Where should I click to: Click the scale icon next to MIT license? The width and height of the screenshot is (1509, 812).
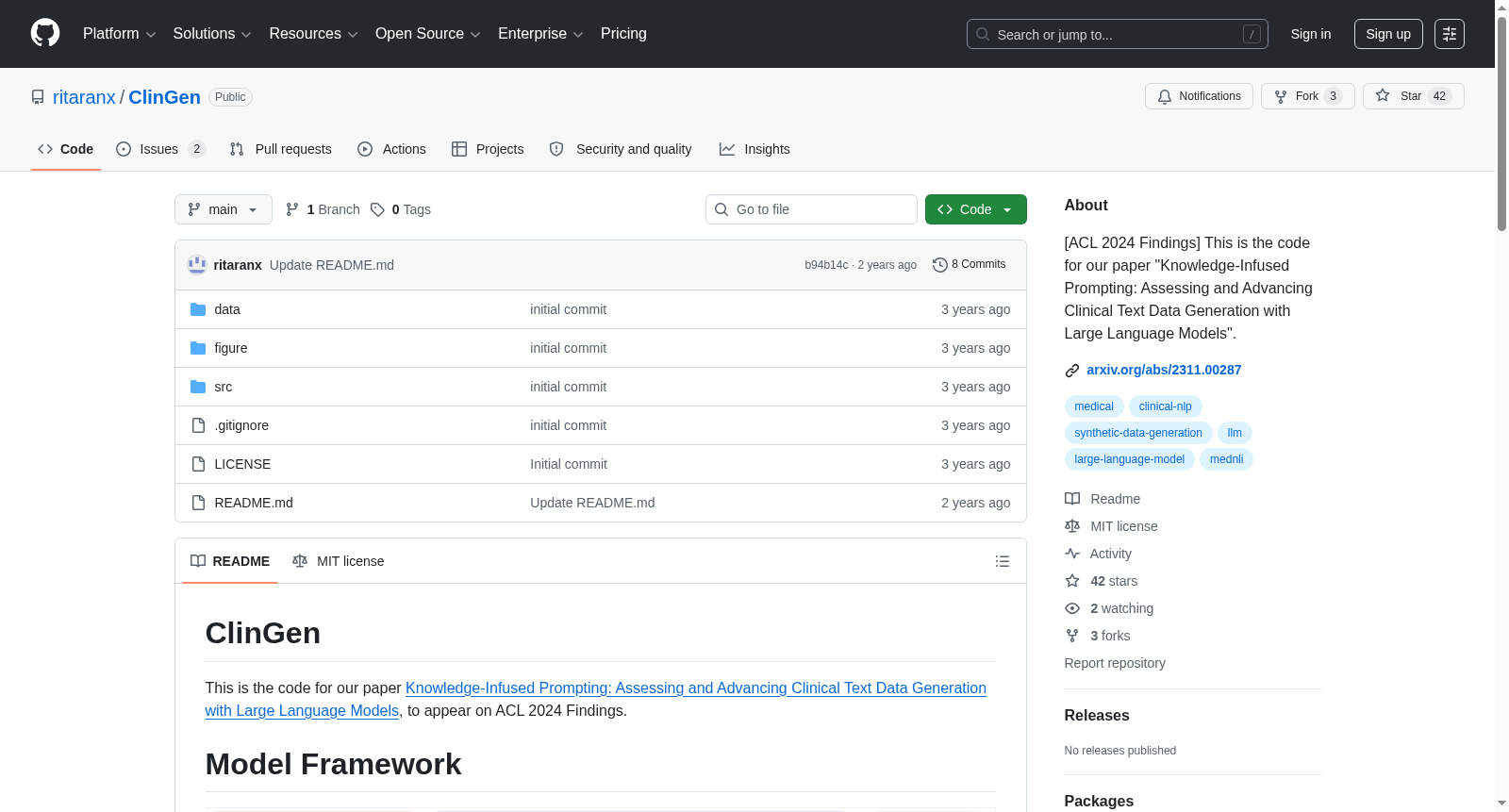click(x=1072, y=526)
